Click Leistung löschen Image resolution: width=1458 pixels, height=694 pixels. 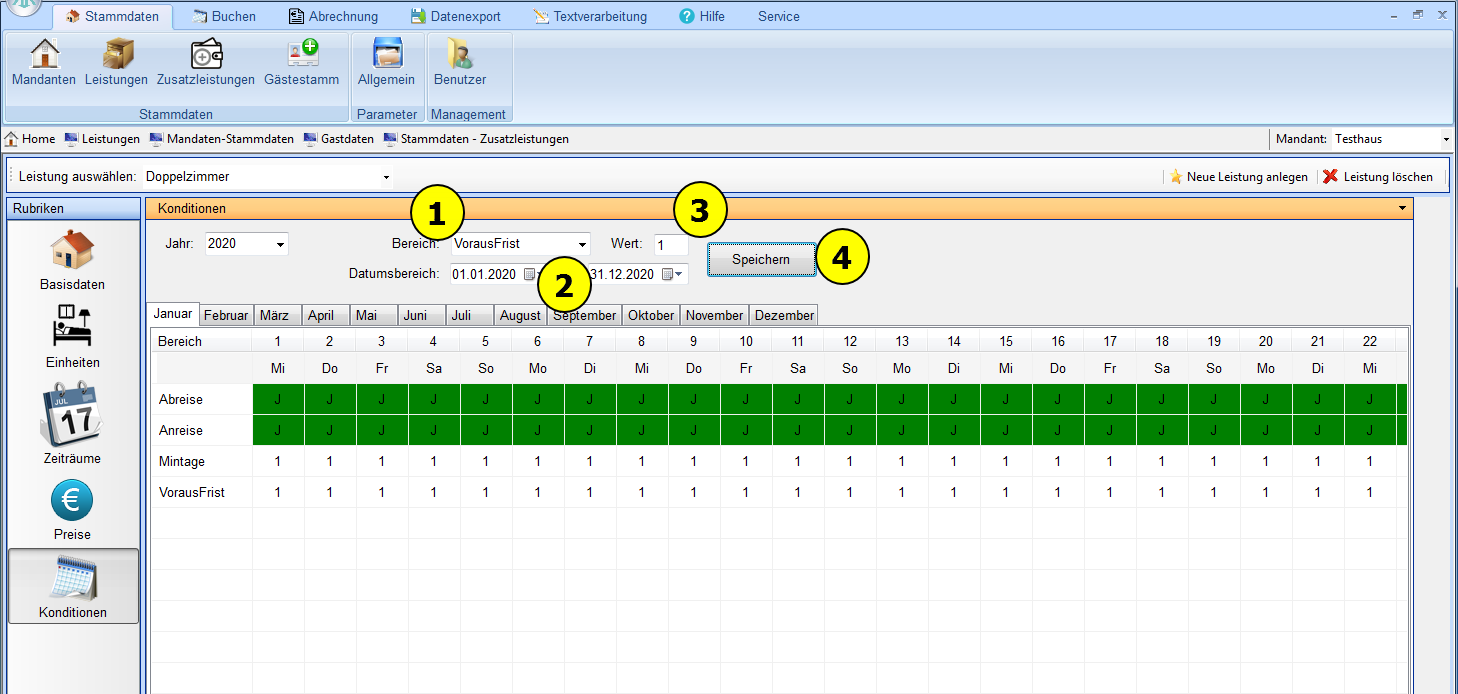pyautogui.click(x=1378, y=177)
